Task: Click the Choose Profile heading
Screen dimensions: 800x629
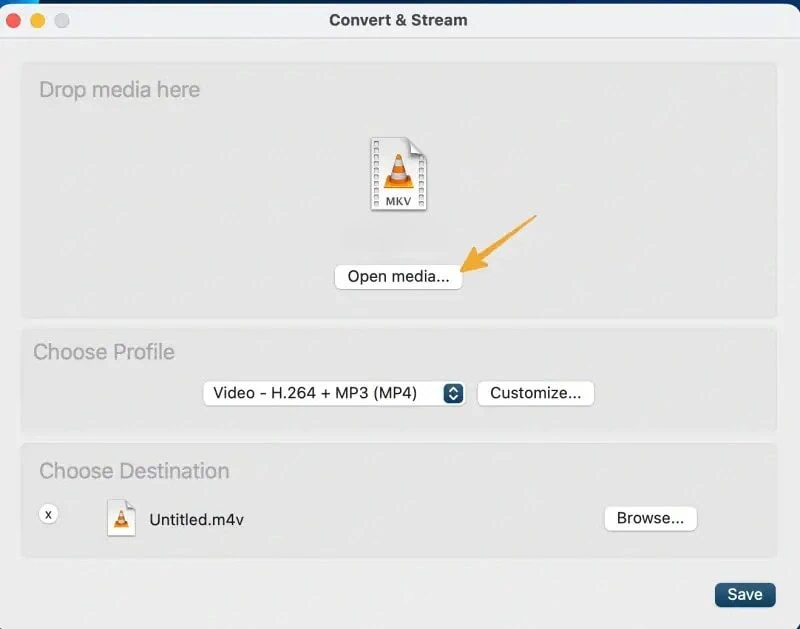Action: click(x=104, y=352)
